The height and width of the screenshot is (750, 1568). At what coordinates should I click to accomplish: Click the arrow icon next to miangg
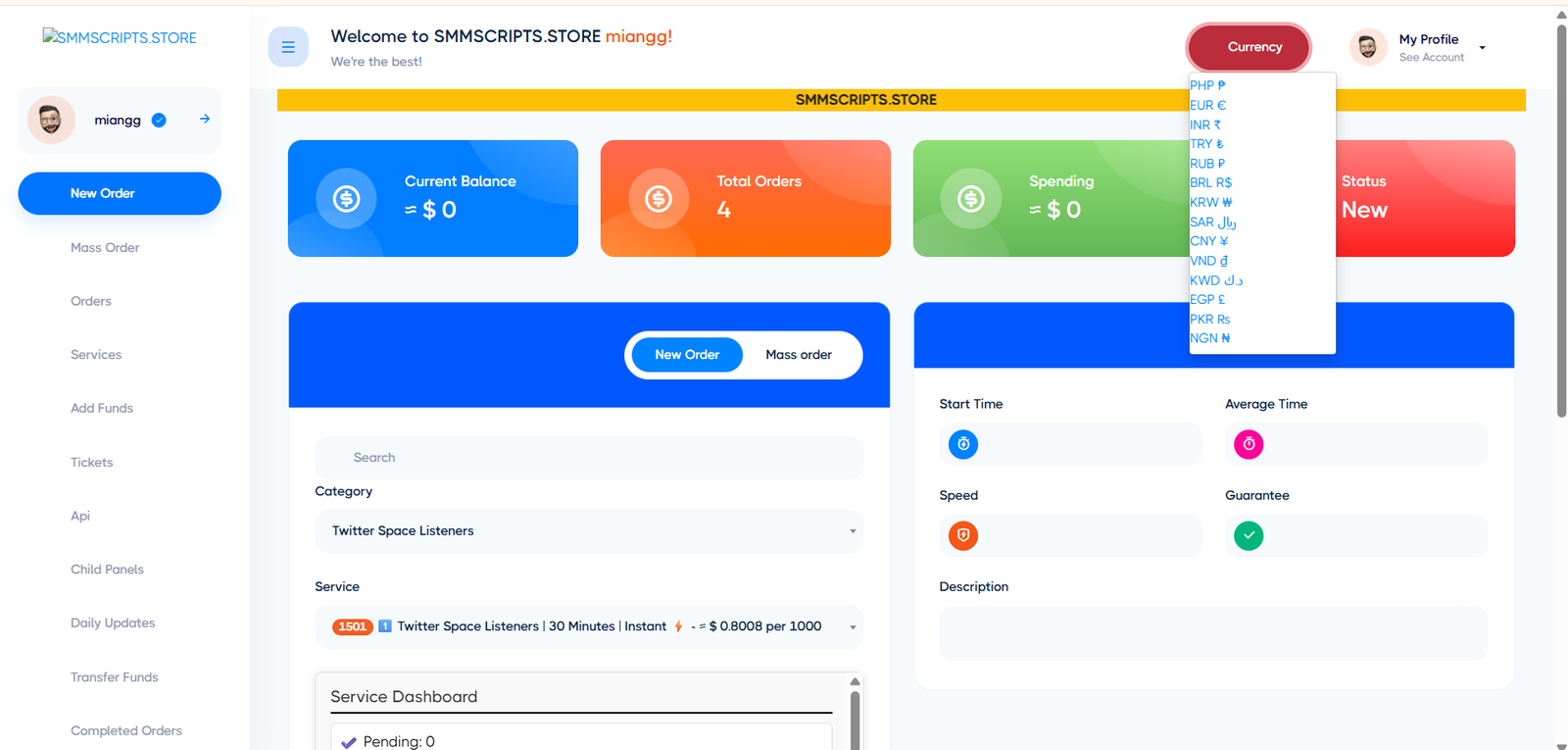coord(205,119)
